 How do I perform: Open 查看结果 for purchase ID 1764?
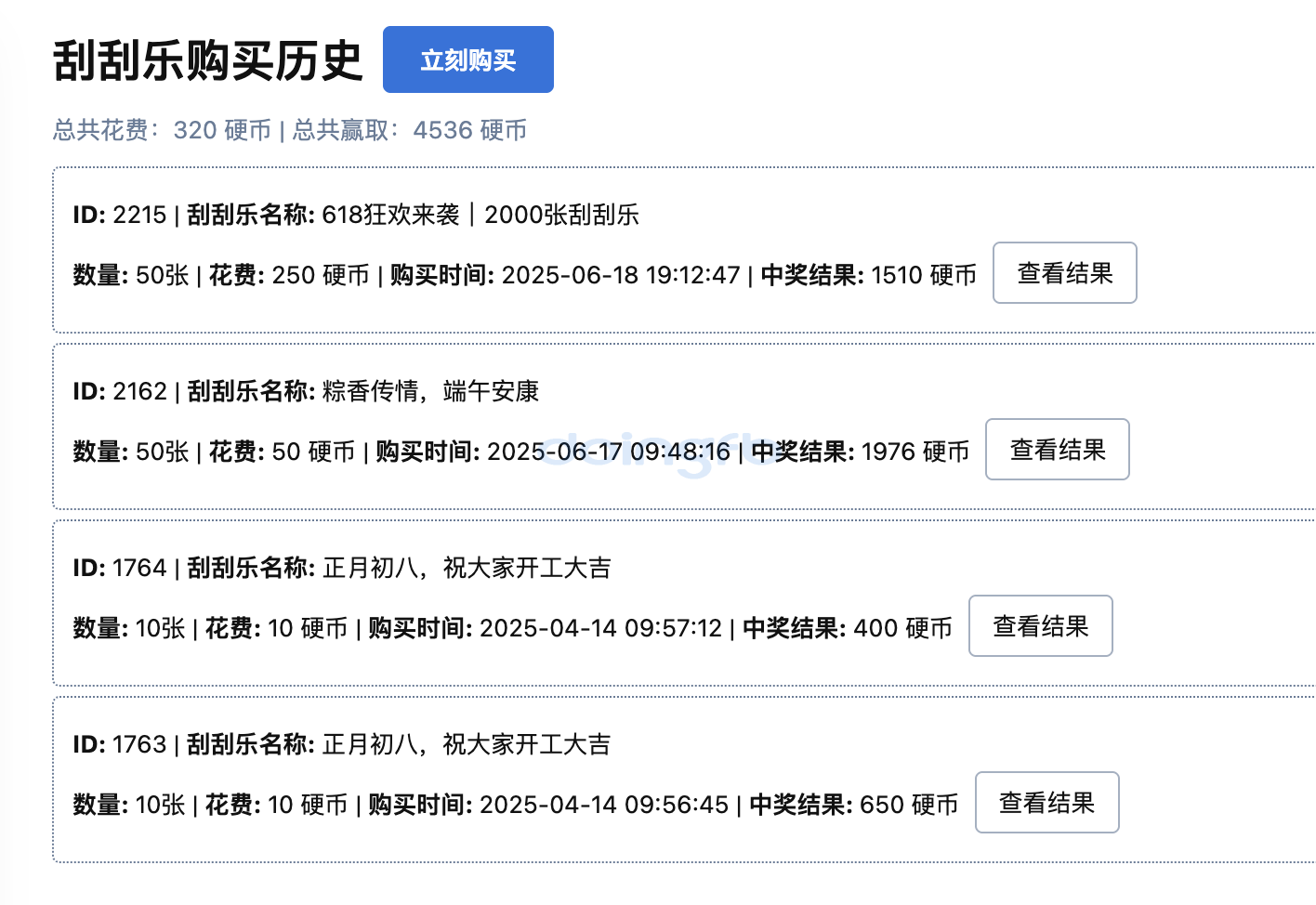1041,626
